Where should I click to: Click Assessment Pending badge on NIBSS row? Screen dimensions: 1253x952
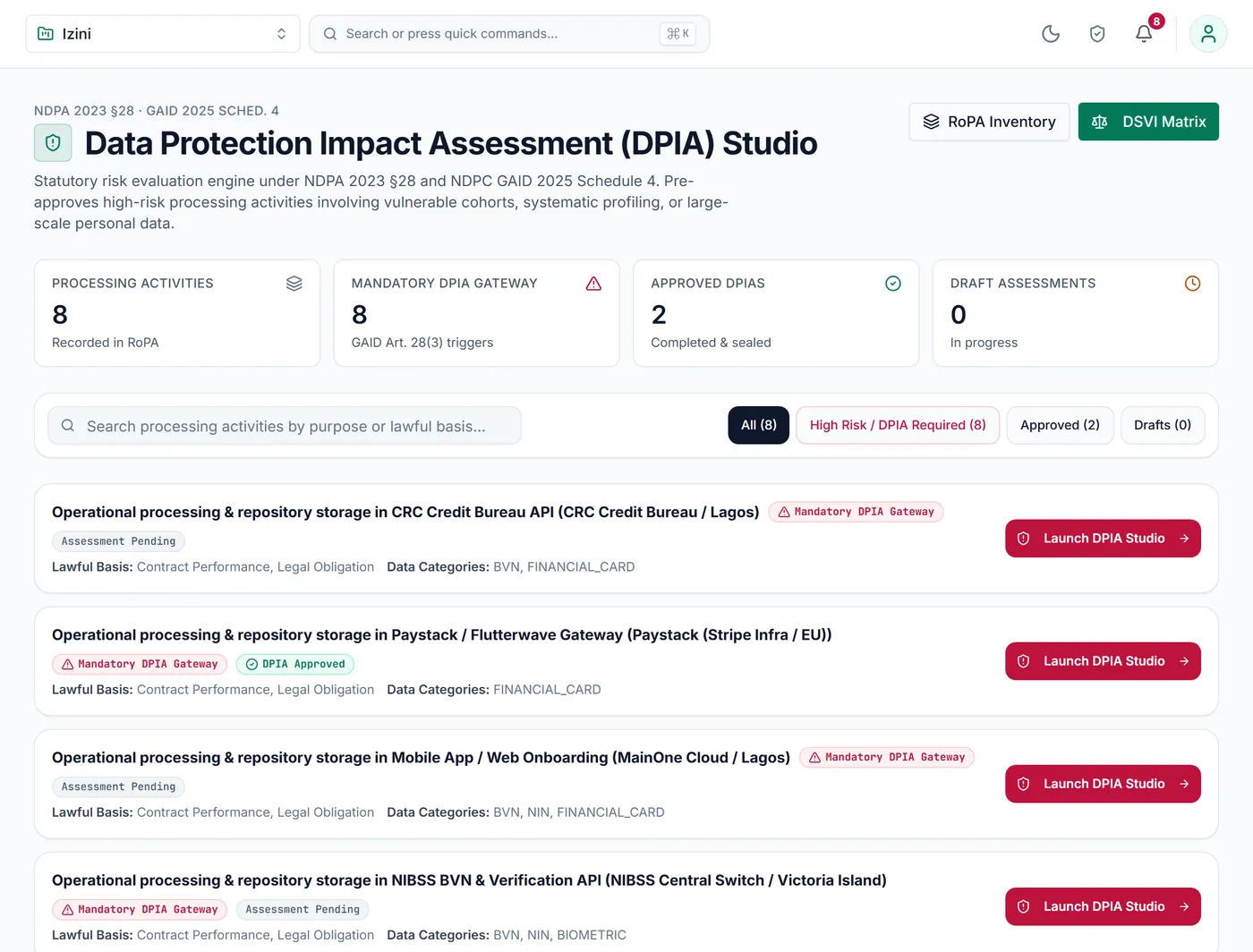[x=303, y=909]
